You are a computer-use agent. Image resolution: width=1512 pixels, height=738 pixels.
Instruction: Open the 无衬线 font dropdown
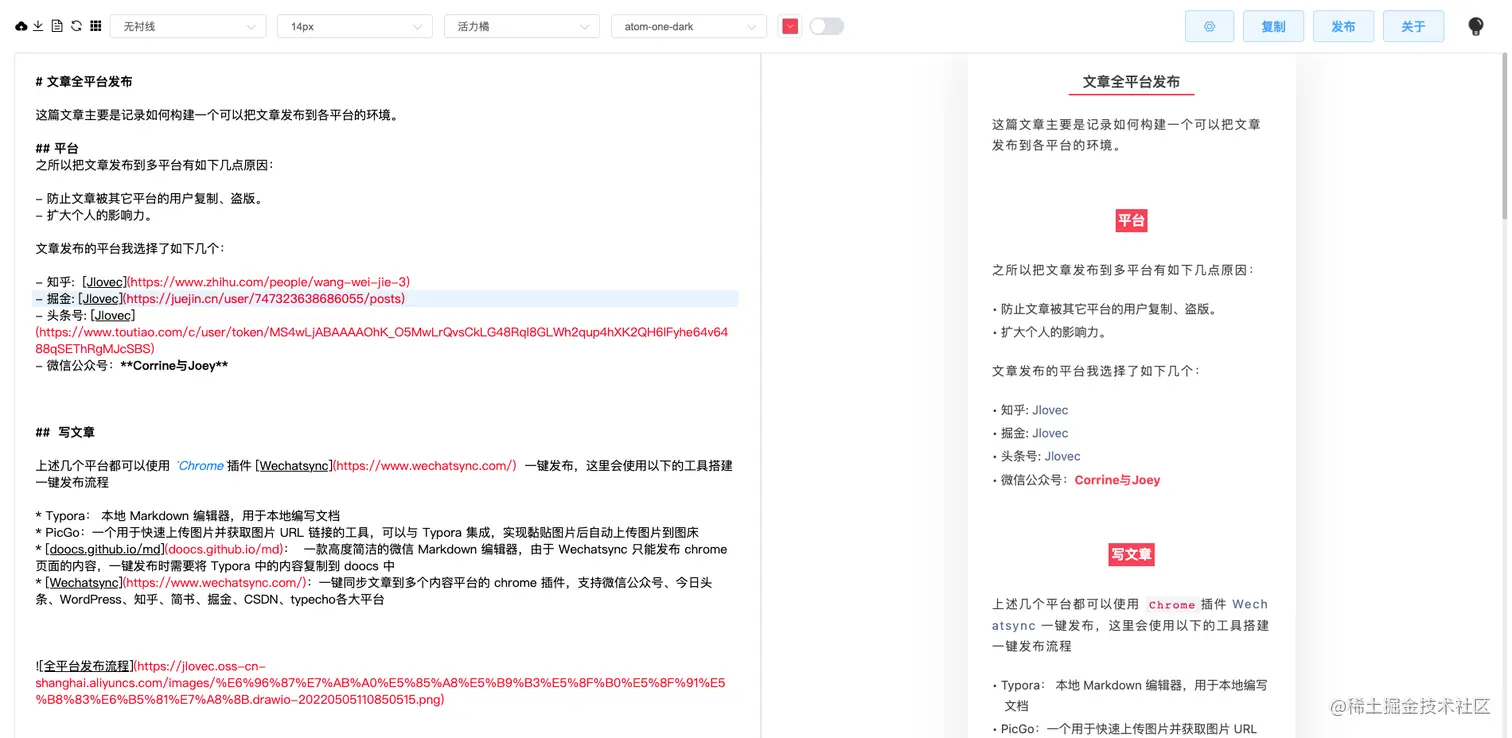coord(188,27)
